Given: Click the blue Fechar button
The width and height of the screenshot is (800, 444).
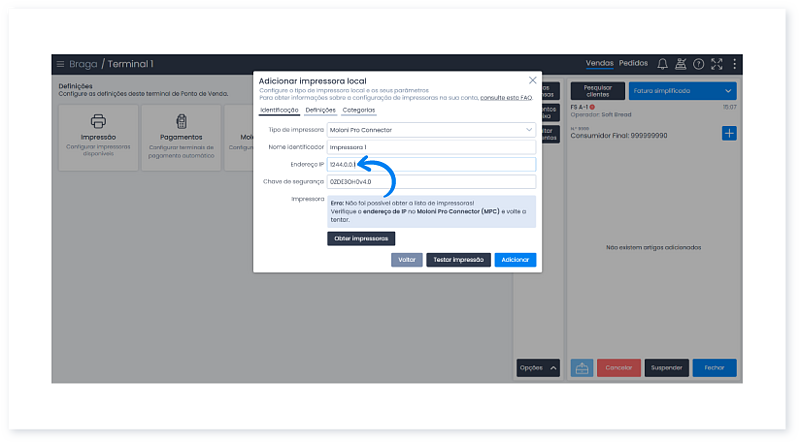Looking at the screenshot, I should click(x=714, y=368).
